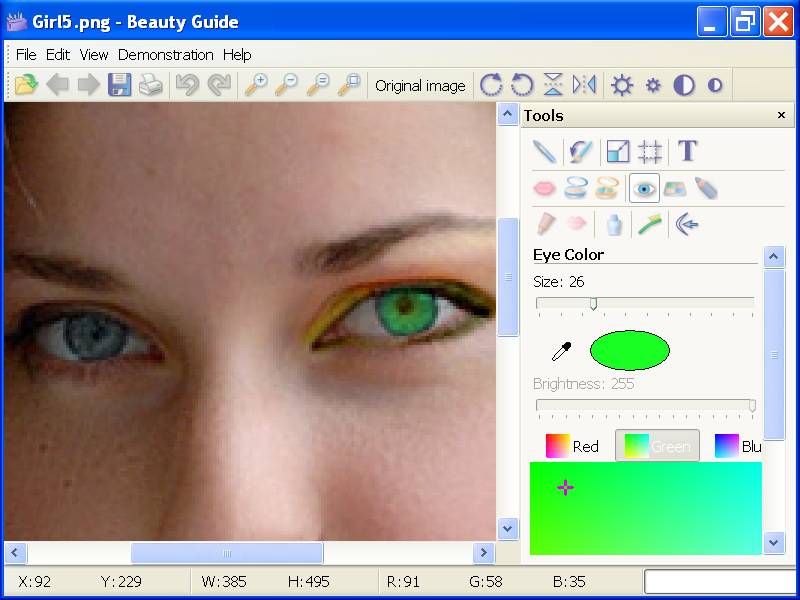Image resolution: width=800 pixels, height=600 pixels.
Task: Rotate image clockwise
Action: (x=491, y=85)
